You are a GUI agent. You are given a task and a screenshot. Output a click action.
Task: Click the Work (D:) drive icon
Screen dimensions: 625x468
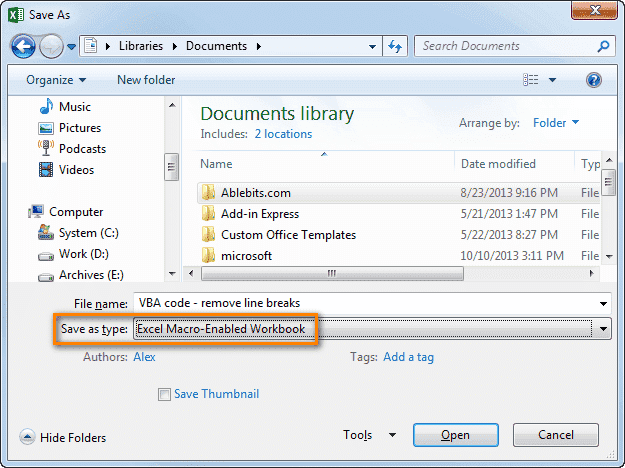coord(46,256)
